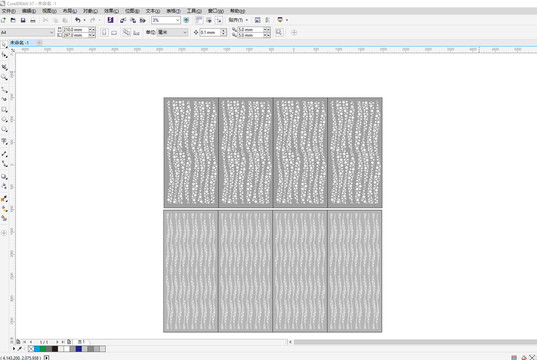Select the Page 1 tab at bottom
The height and width of the screenshot is (360, 537).
click(x=81, y=342)
